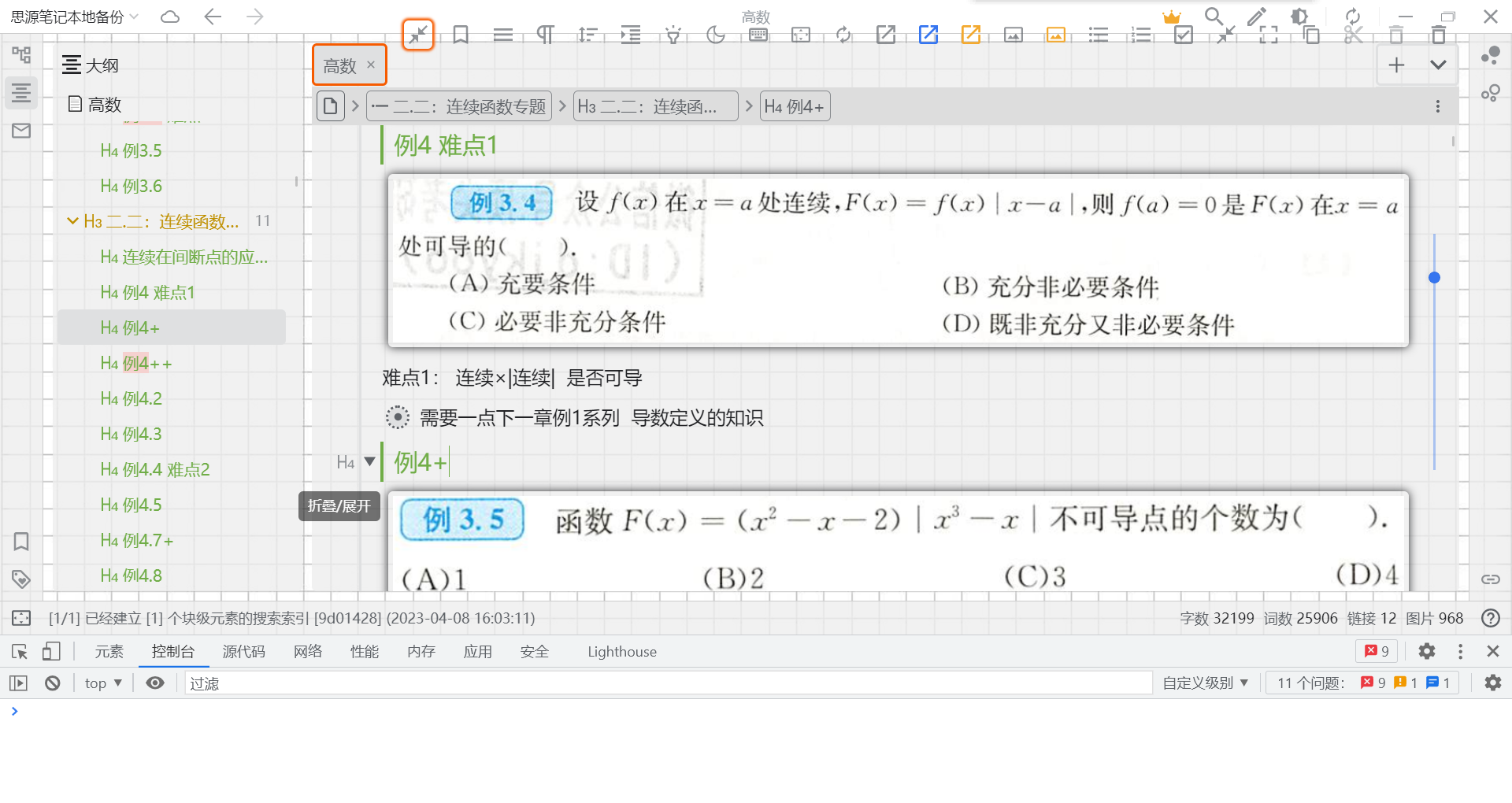This screenshot has width=1512, height=803.
Task: Open breadcrumb item 二.二：连续函数专题
Action: (459, 105)
